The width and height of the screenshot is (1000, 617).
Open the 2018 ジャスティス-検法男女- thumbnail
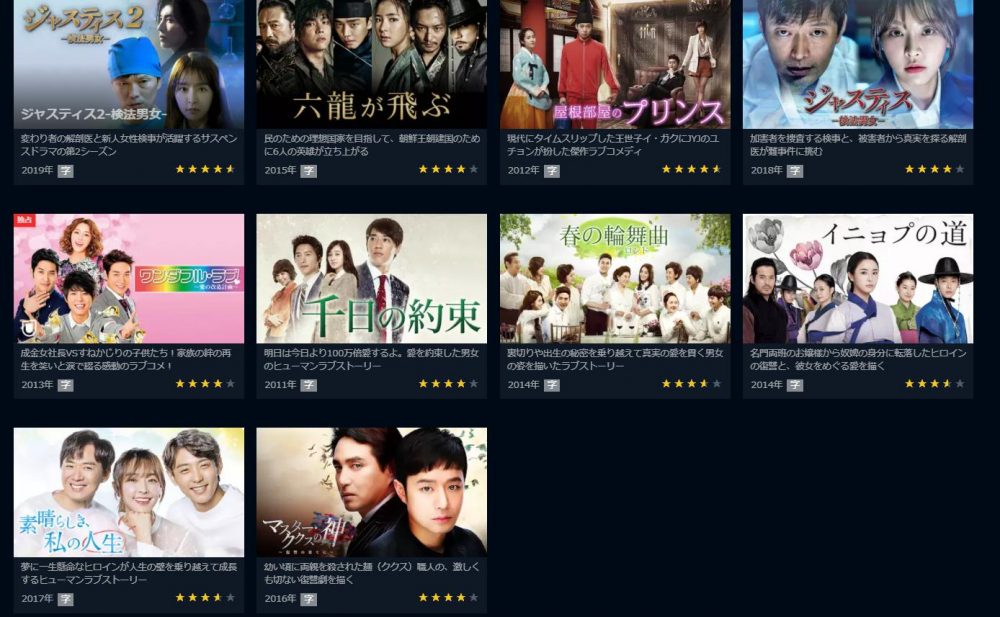click(858, 64)
